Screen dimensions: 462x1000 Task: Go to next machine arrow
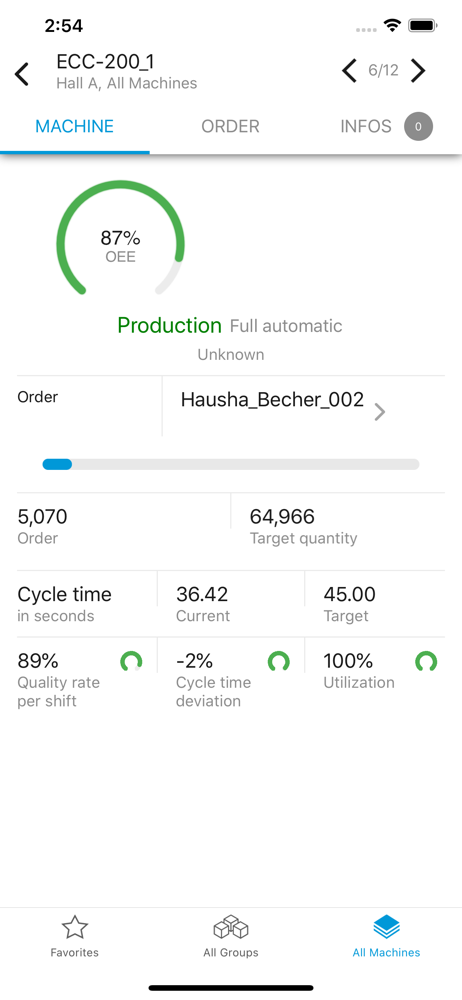point(418,71)
